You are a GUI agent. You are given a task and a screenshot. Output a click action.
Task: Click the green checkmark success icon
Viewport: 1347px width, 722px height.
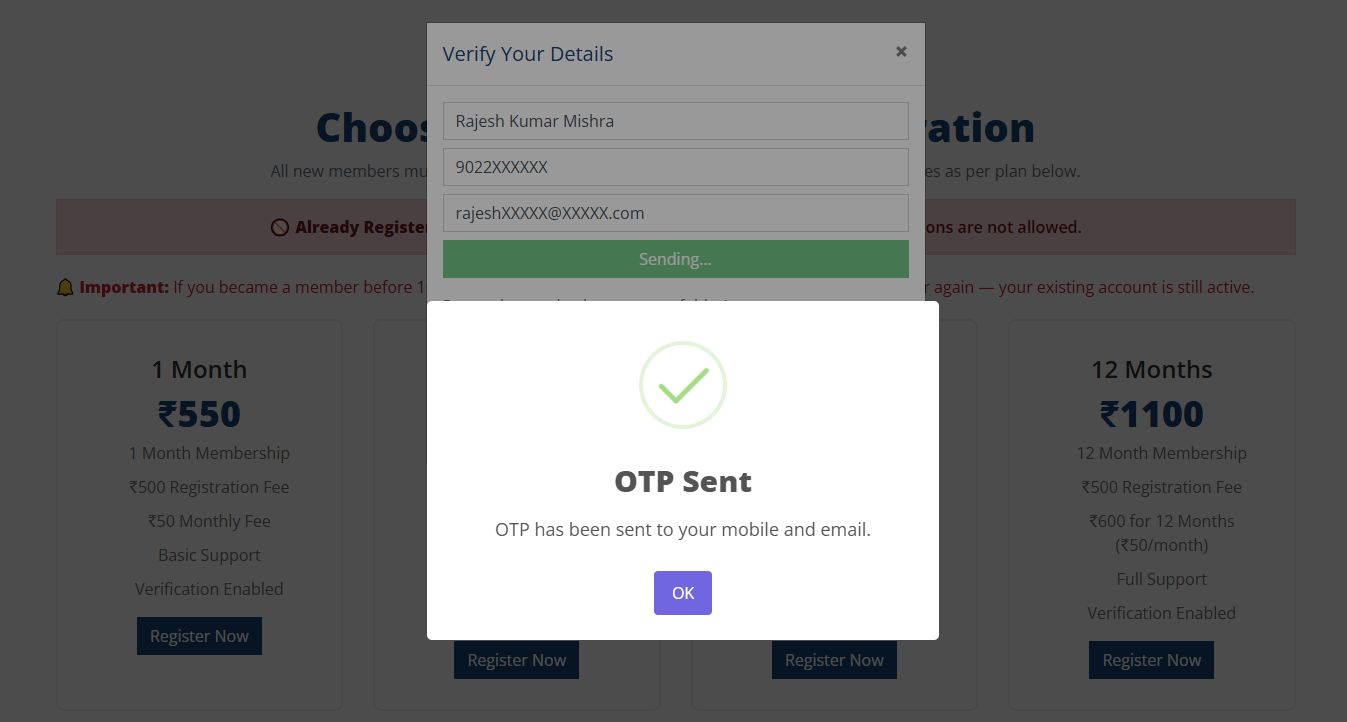click(683, 385)
